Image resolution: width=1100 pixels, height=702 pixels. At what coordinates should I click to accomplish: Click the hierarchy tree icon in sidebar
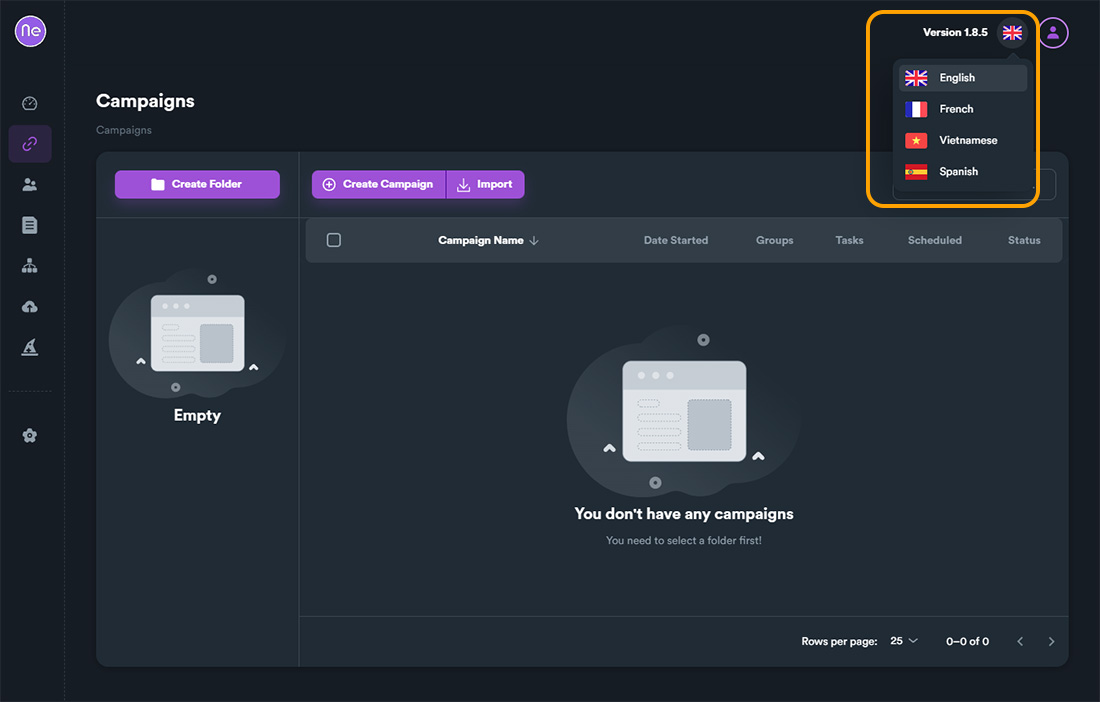pyautogui.click(x=29, y=266)
